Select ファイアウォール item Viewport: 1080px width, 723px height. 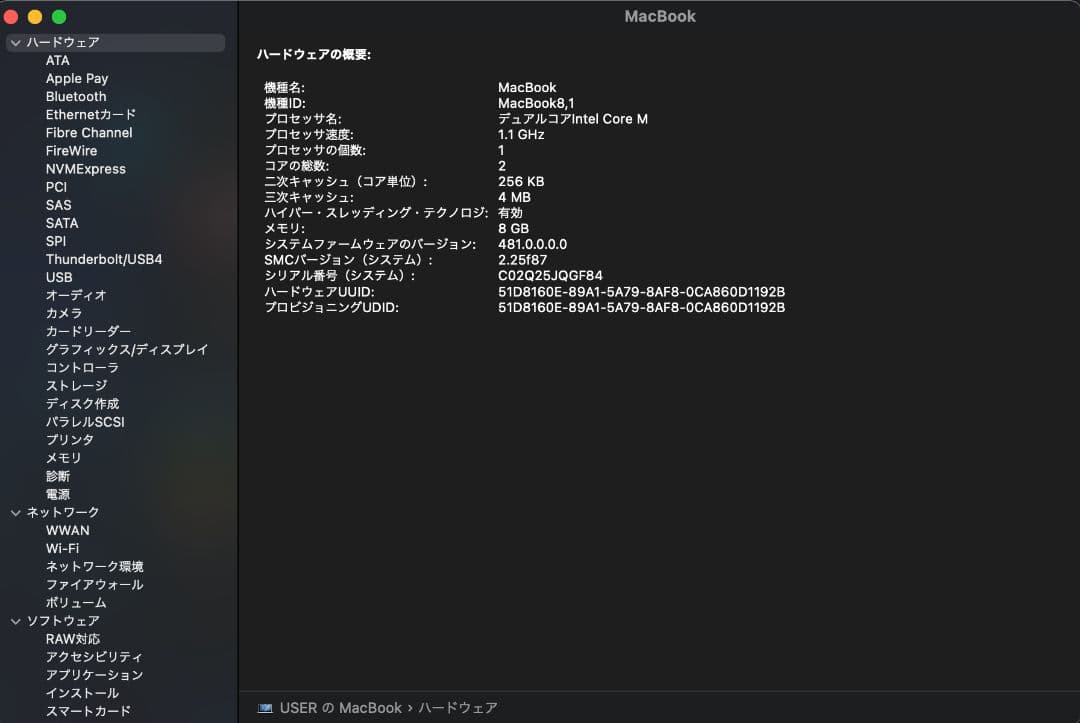(94, 585)
